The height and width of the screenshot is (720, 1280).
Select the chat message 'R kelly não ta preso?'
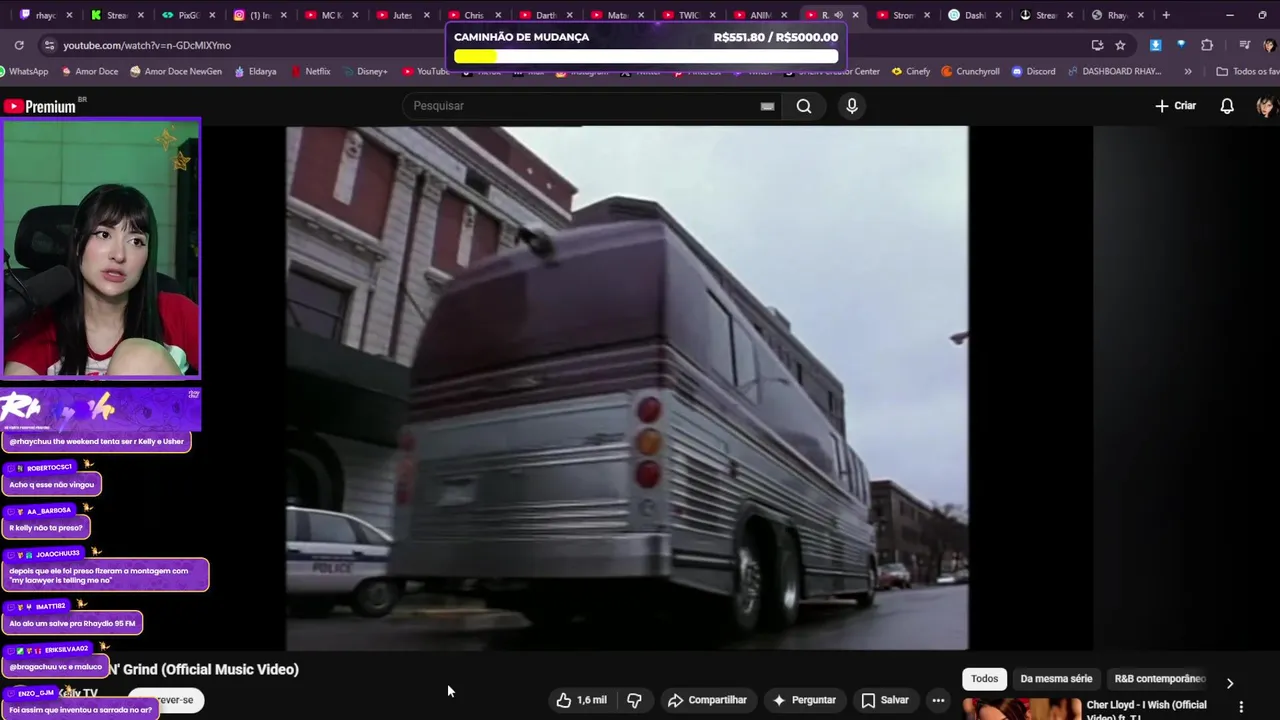pos(46,528)
